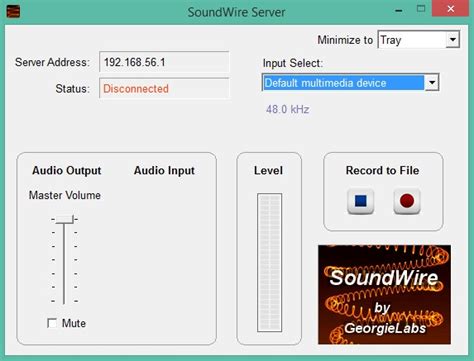The height and width of the screenshot is (361, 474).
Task: Click the SoundWire by GeorgieLabs logo
Action: (x=384, y=295)
